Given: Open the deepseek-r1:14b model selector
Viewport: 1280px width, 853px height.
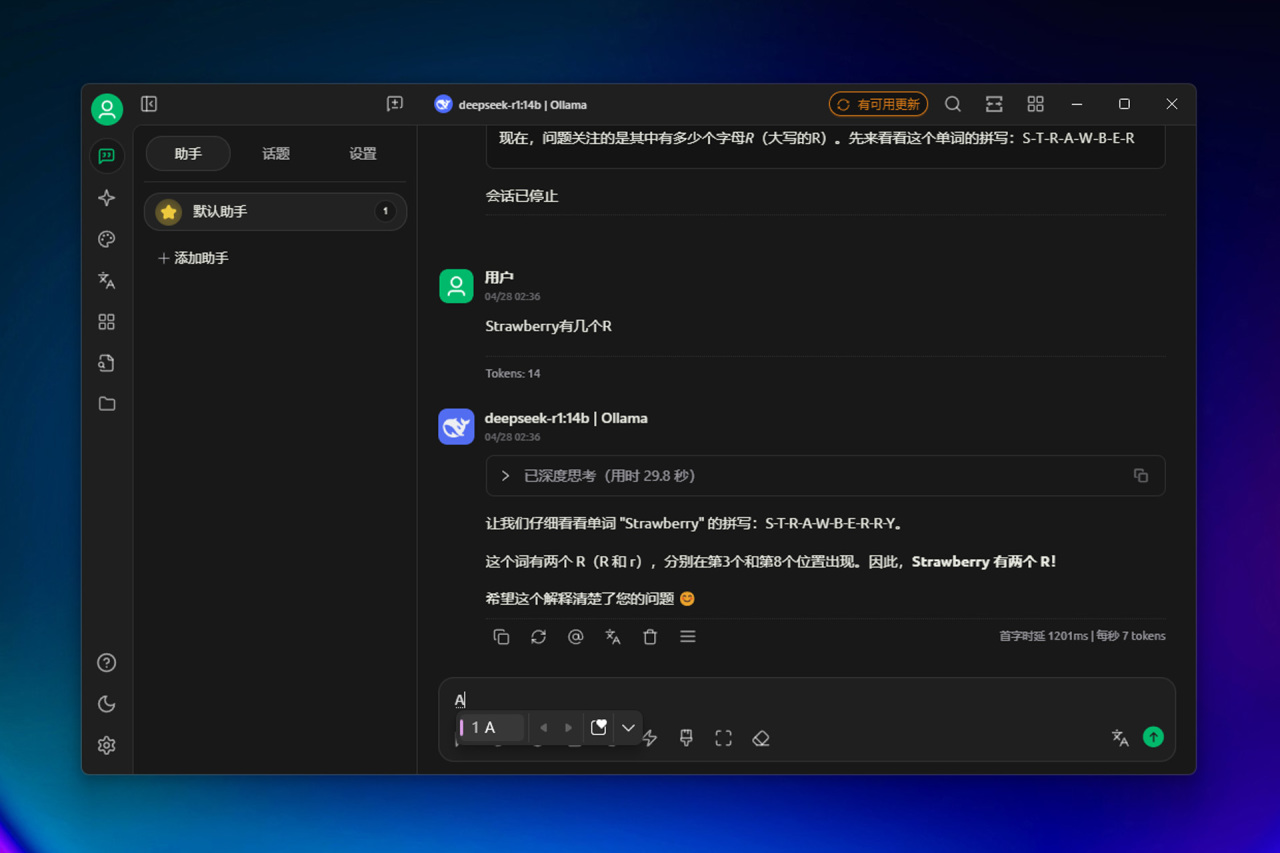Looking at the screenshot, I should [x=511, y=104].
